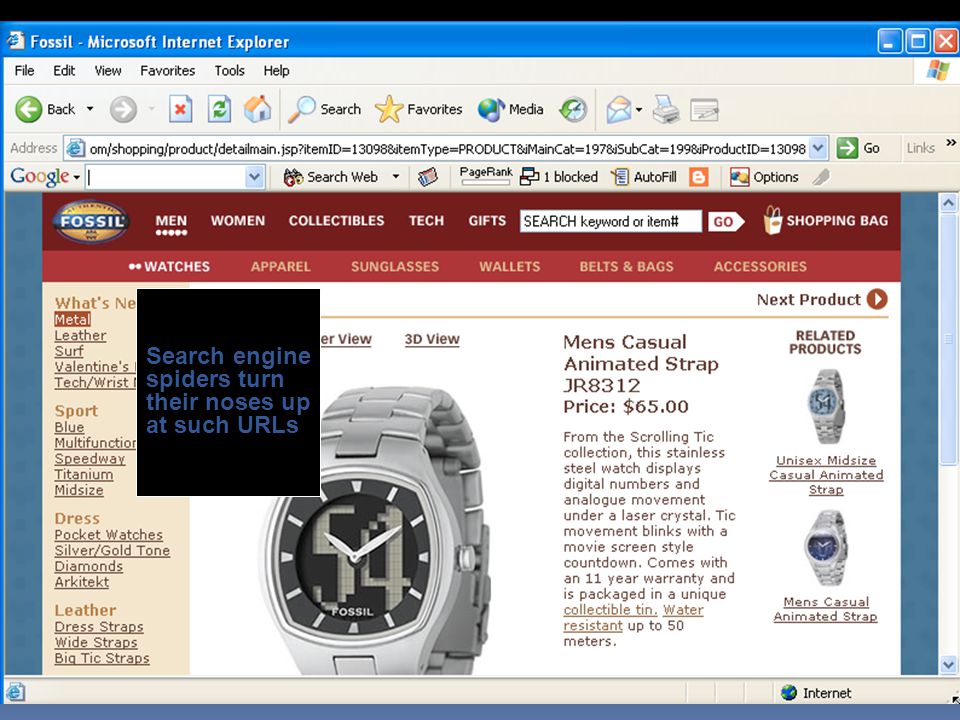
Task: Click the Google toolbar news icon
Action: coord(428,177)
